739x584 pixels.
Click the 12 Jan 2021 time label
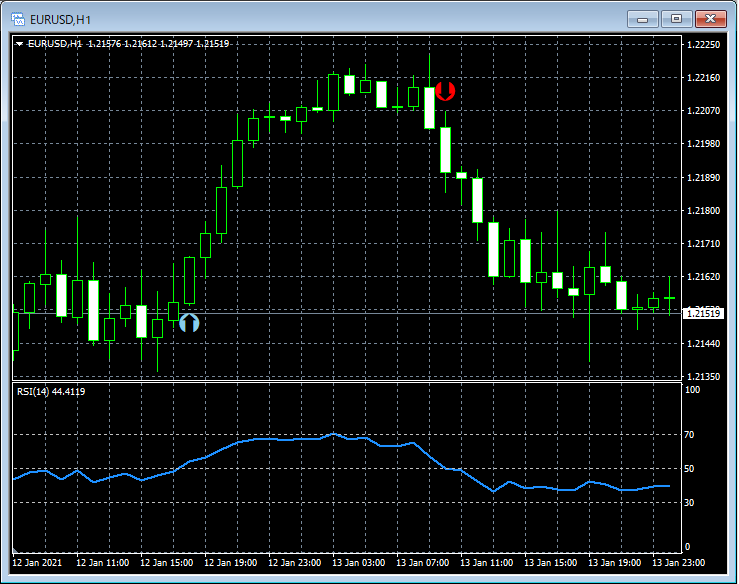(37, 563)
